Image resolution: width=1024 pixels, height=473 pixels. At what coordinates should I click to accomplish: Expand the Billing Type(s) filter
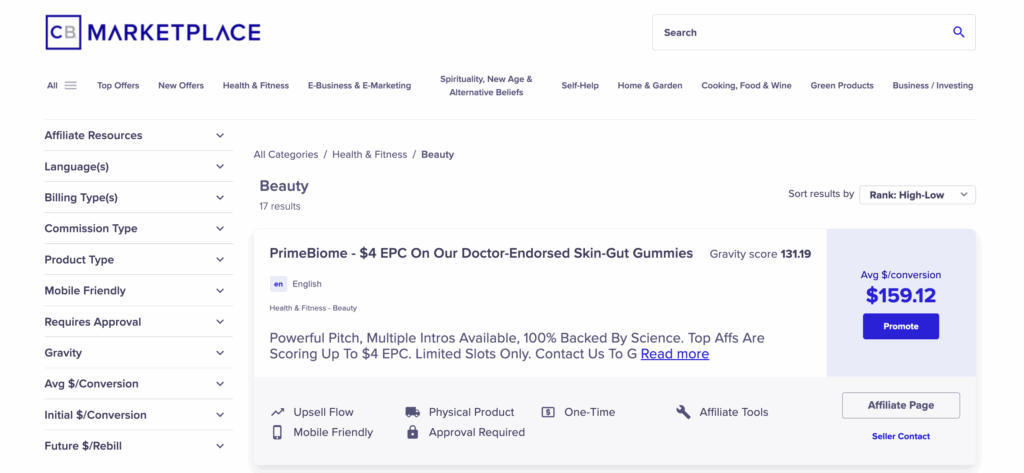pyautogui.click(x=135, y=197)
